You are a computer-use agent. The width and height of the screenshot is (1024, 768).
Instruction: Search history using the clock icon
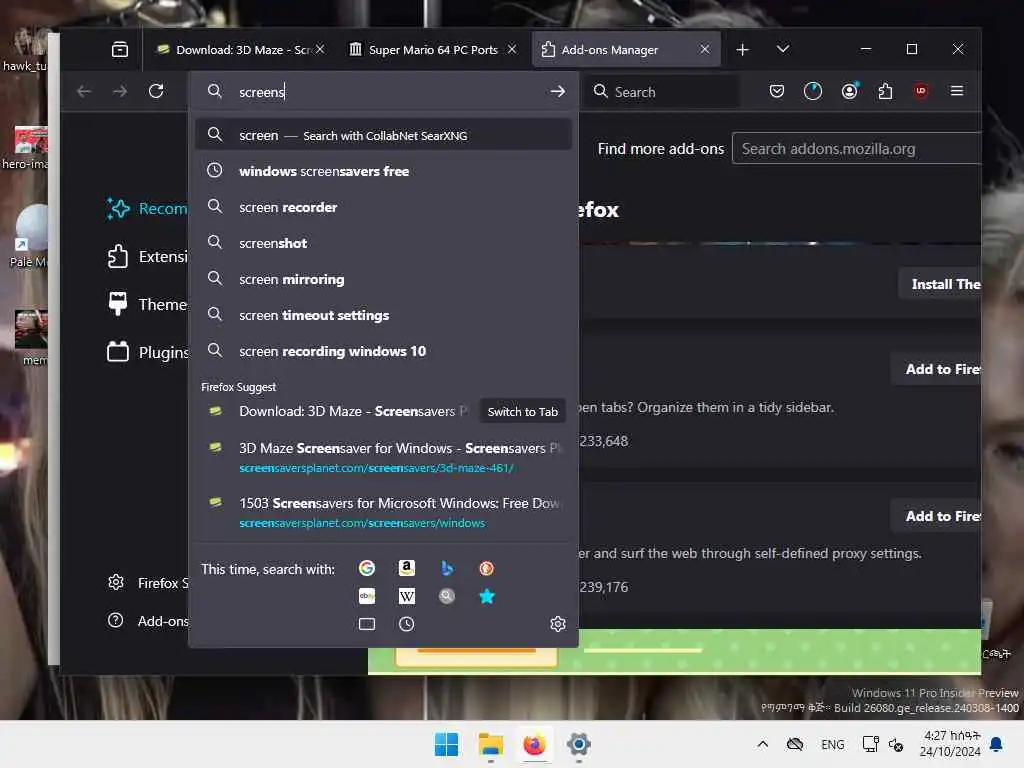tap(407, 624)
